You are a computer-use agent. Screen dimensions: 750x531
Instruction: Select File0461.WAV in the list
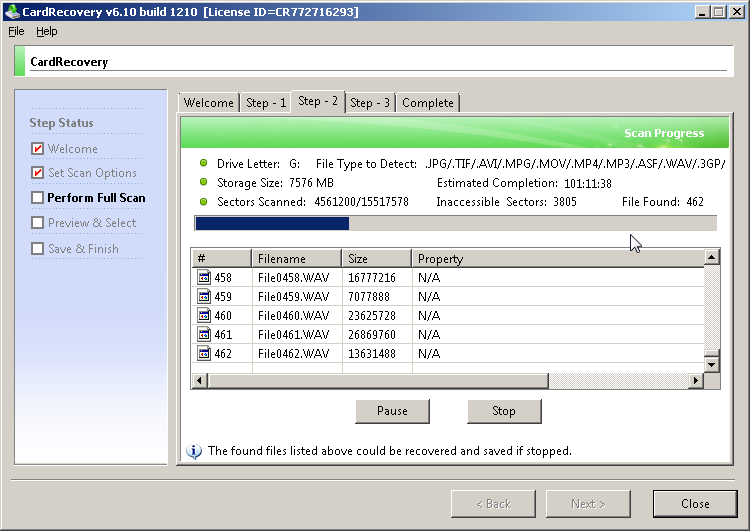[293, 334]
